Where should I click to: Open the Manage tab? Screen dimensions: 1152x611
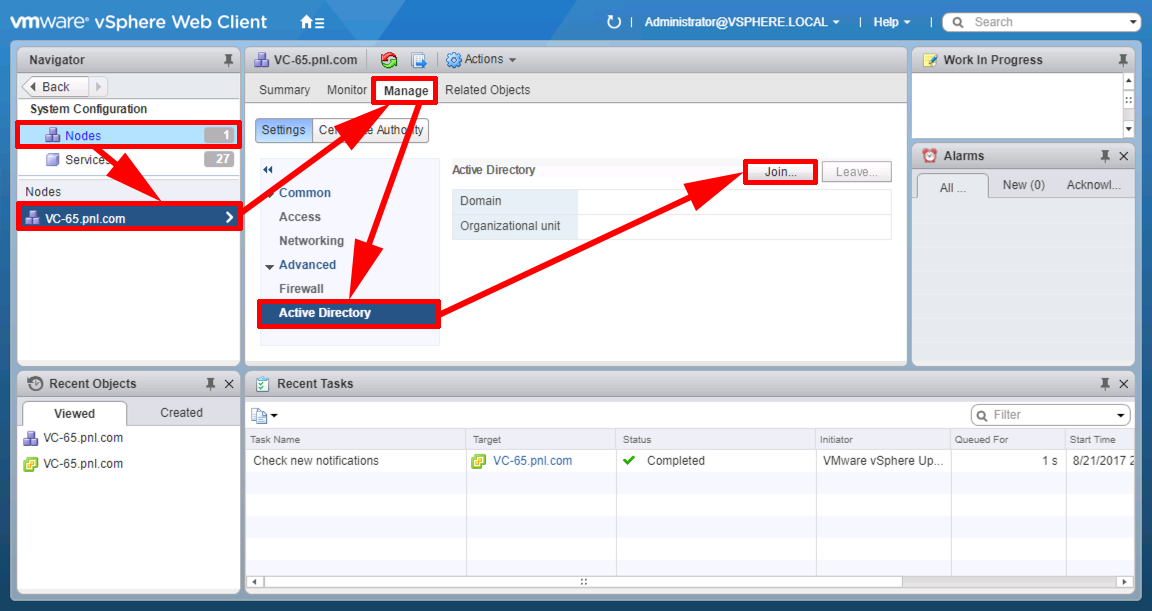point(406,90)
